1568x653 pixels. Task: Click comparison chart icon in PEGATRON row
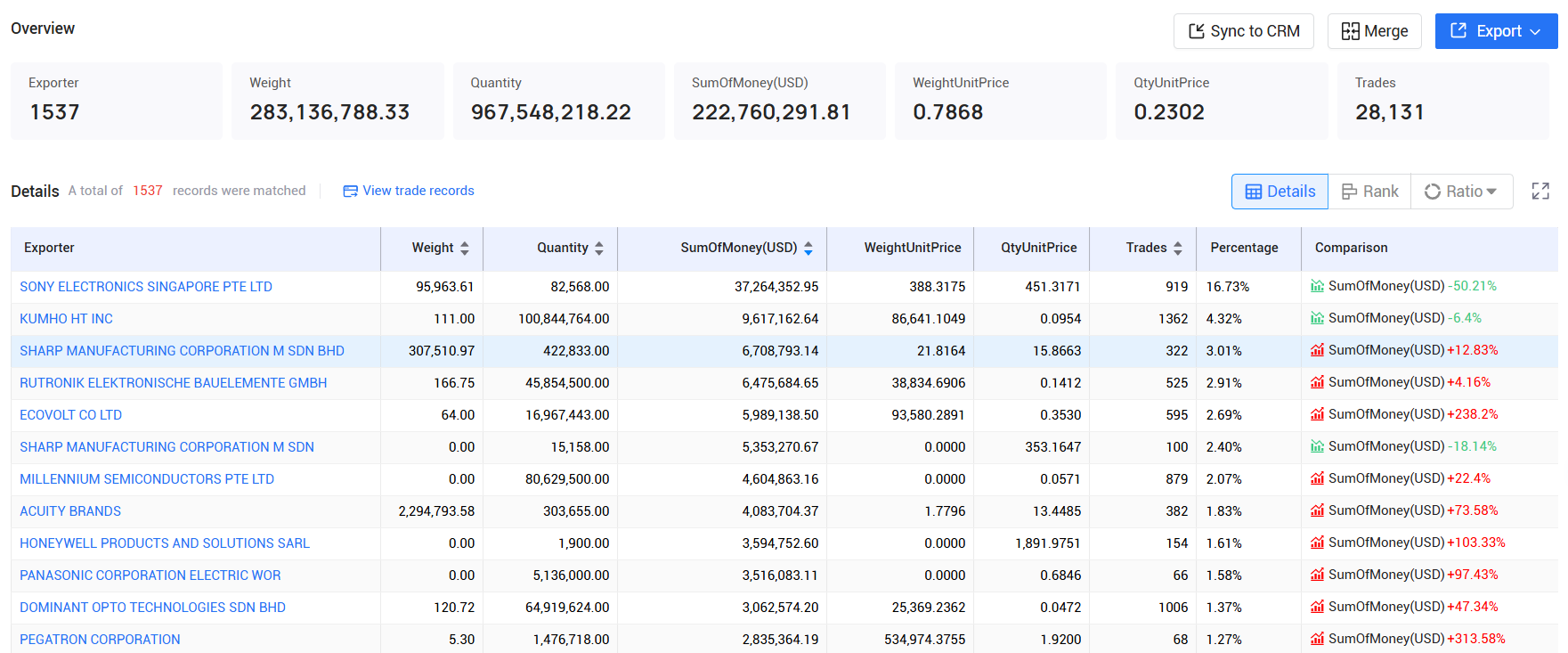(x=1318, y=639)
